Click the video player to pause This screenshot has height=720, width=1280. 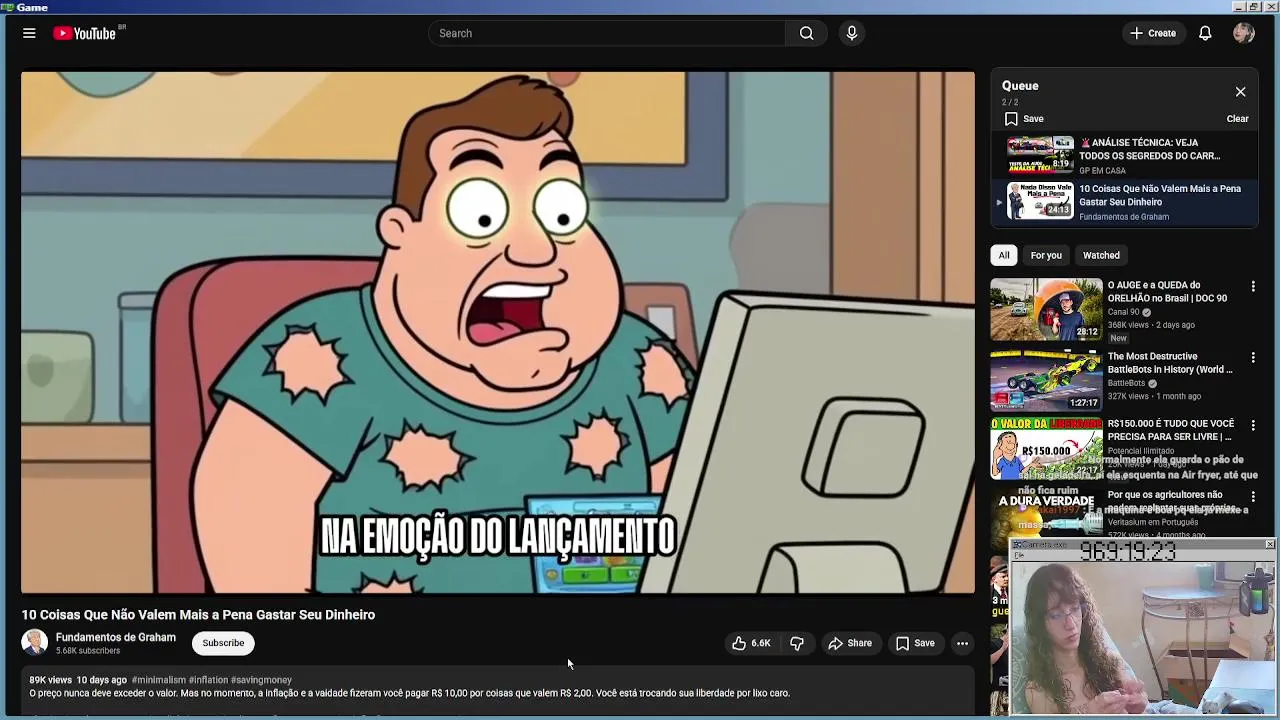point(498,332)
